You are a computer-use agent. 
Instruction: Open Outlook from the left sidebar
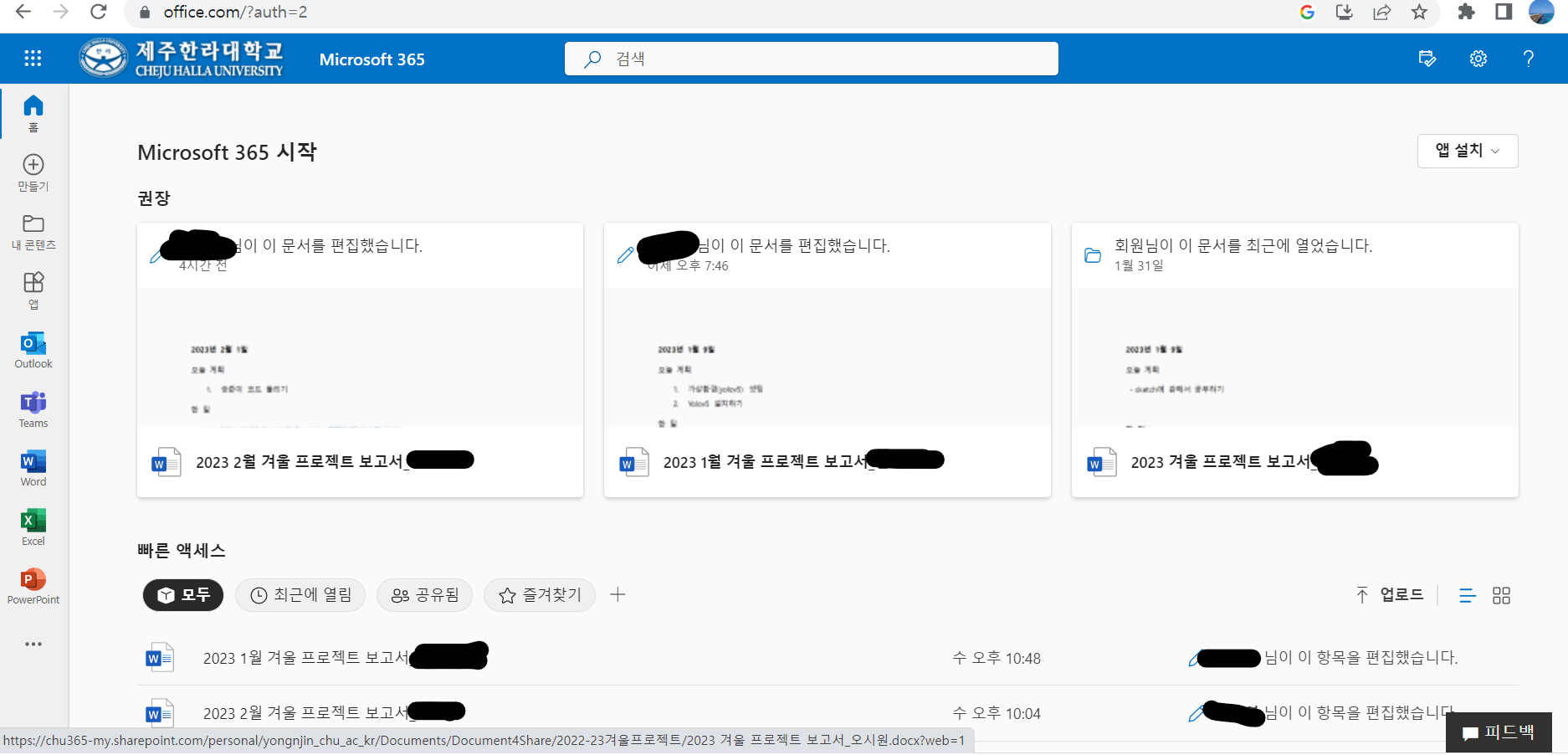(x=33, y=350)
